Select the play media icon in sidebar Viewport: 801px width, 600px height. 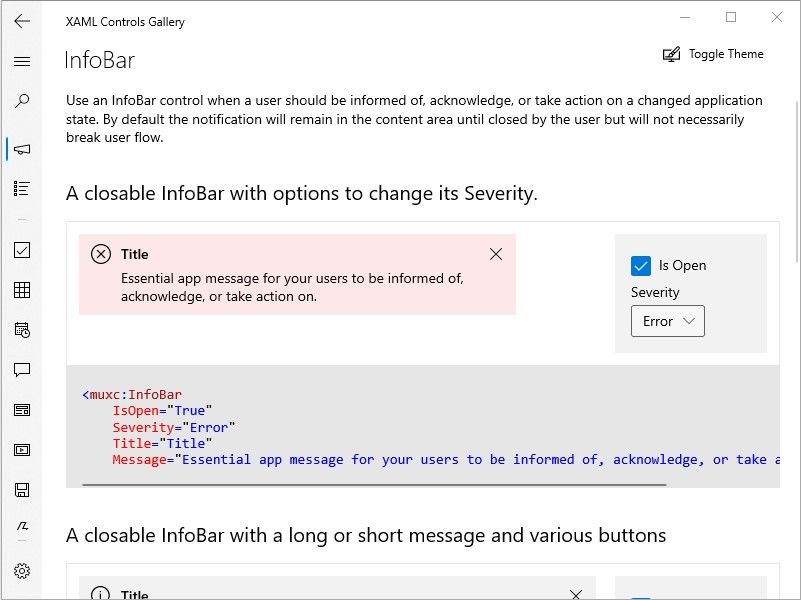click(x=22, y=450)
